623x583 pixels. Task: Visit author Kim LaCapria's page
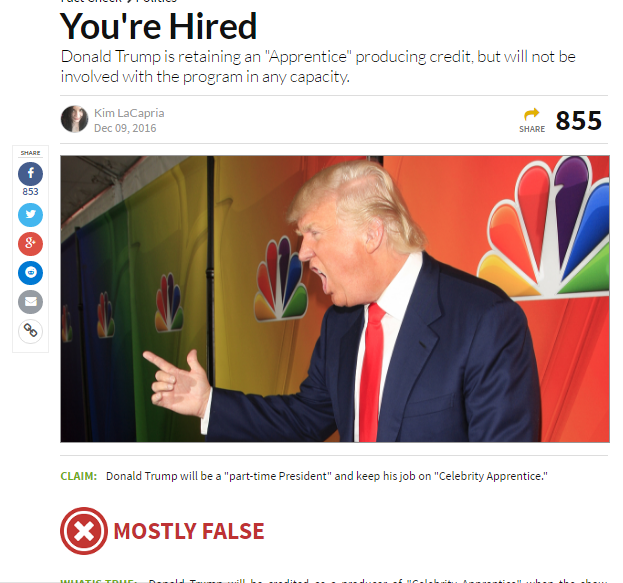[129, 113]
